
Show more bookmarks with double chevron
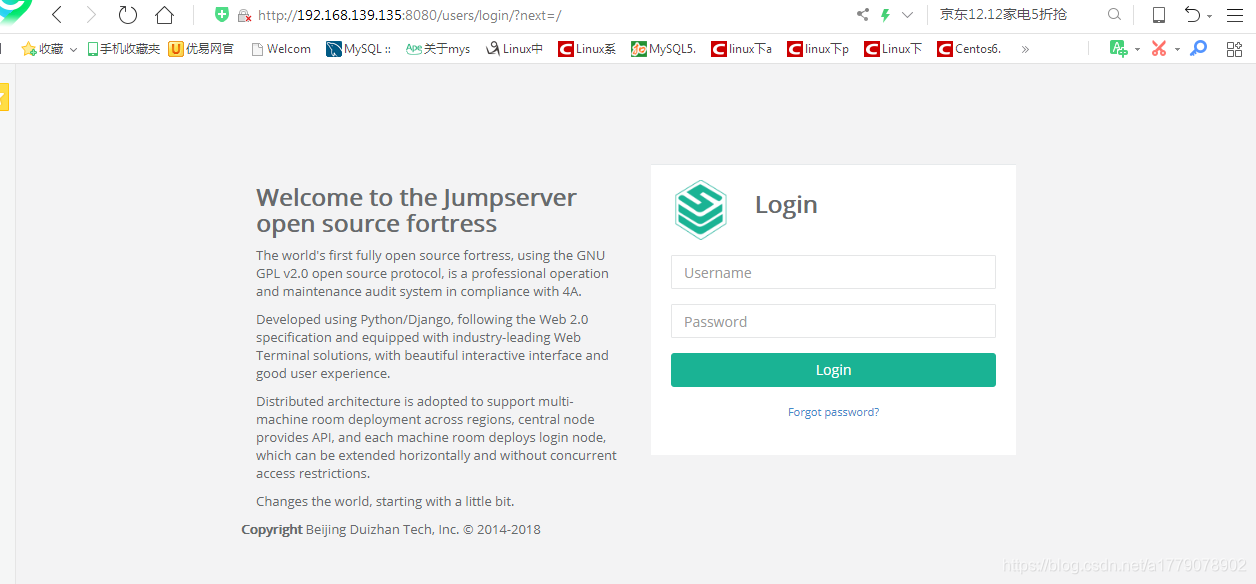point(1025,49)
